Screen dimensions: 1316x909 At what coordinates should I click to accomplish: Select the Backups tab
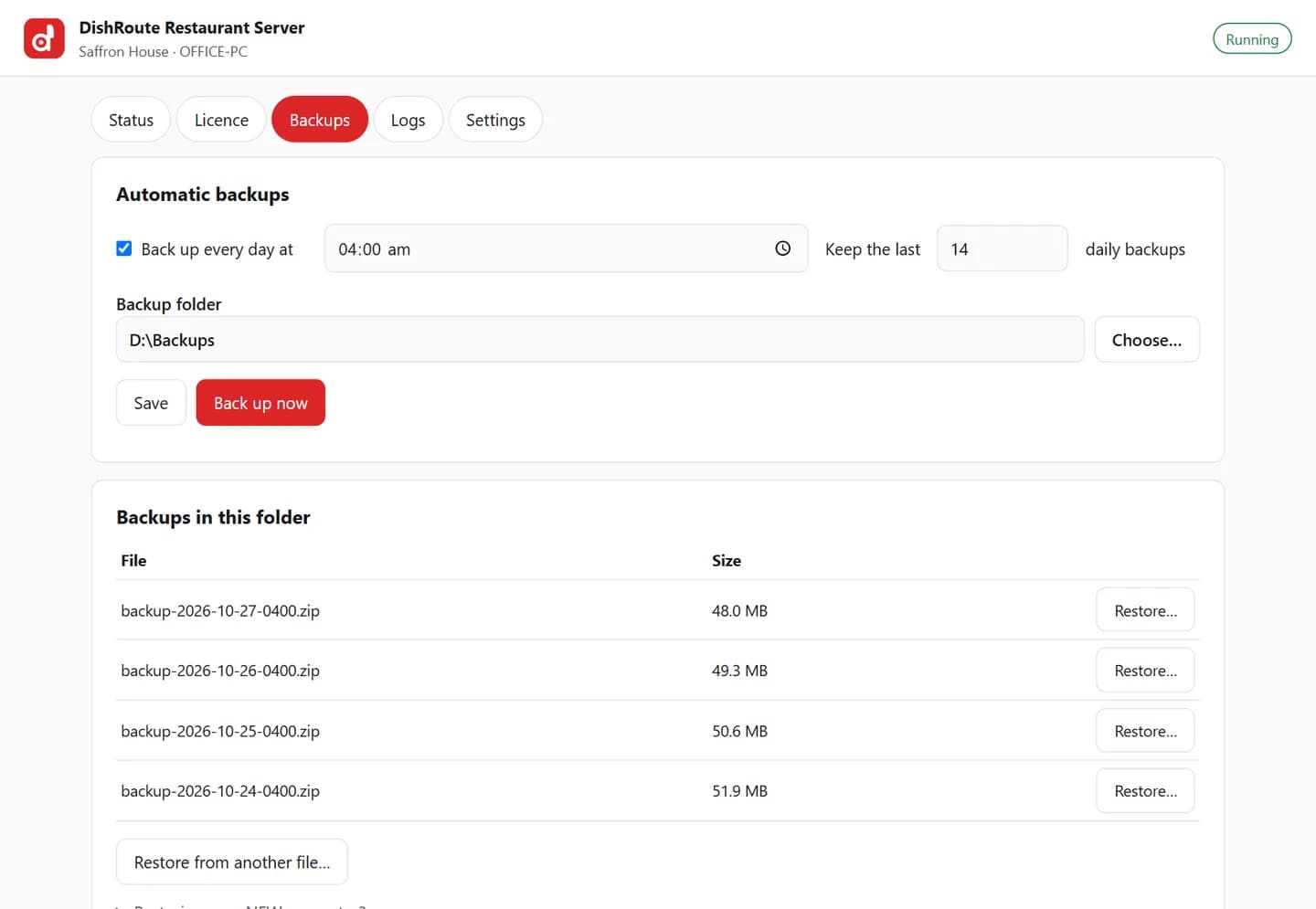pyautogui.click(x=320, y=120)
